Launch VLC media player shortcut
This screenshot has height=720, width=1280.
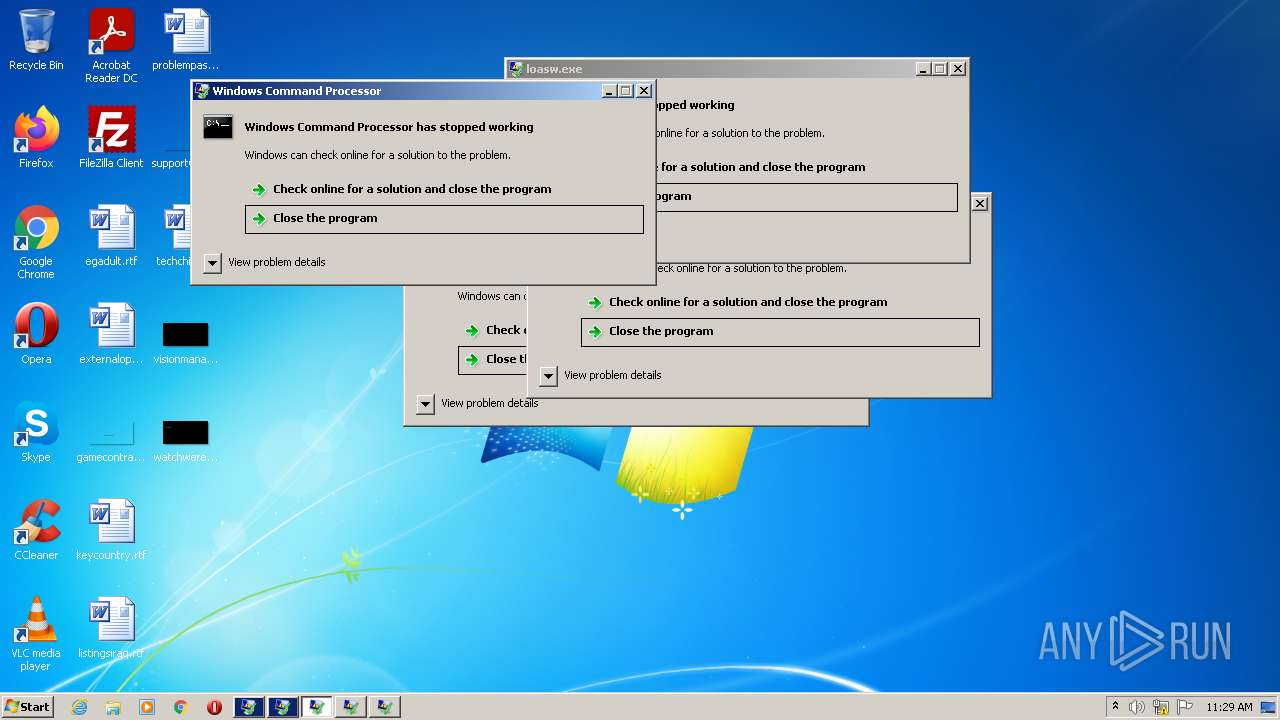(x=36, y=634)
